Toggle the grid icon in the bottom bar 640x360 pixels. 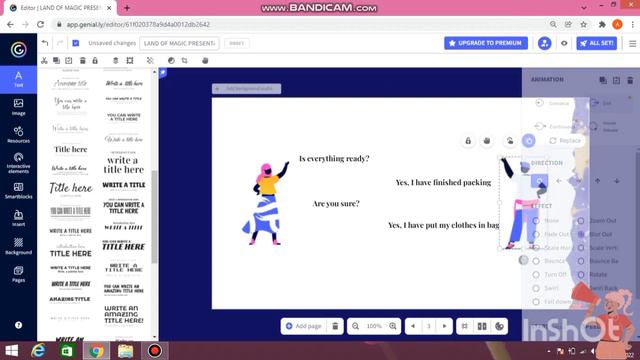464,326
